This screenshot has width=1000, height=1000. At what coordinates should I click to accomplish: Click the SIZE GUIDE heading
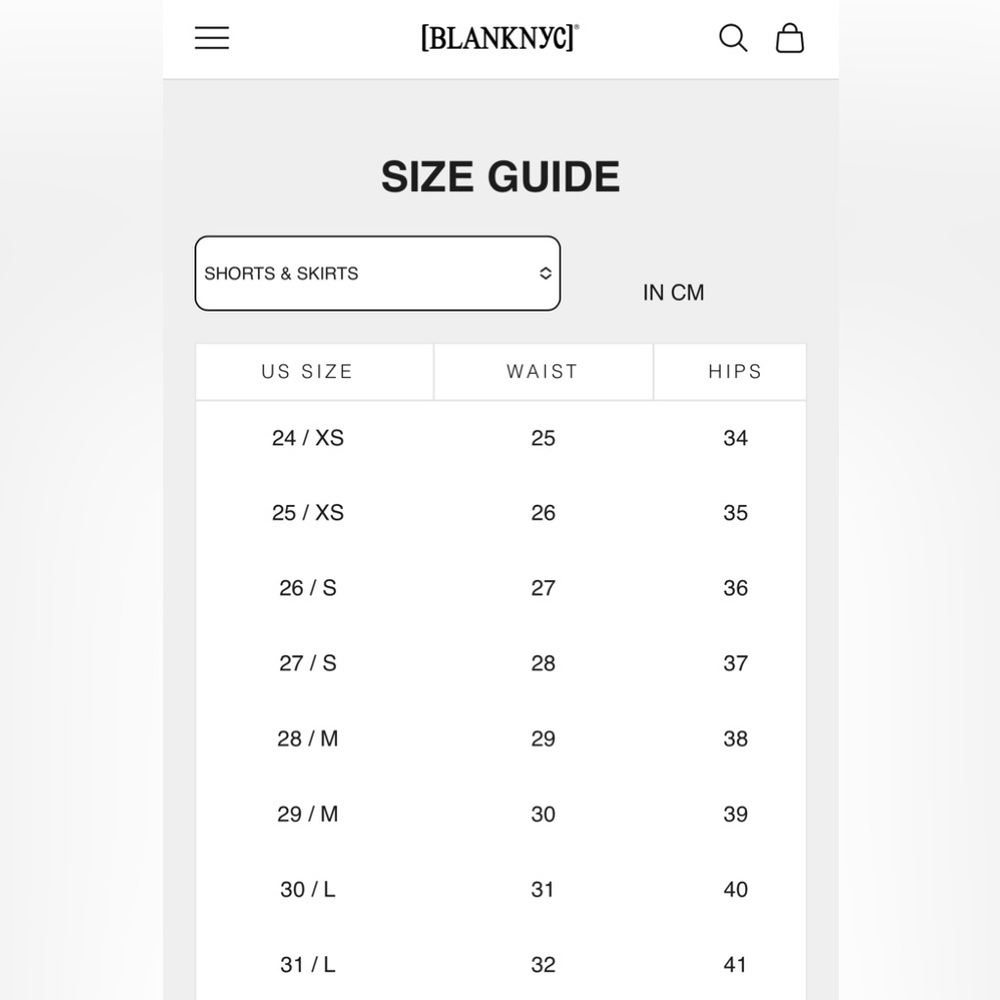[501, 177]
